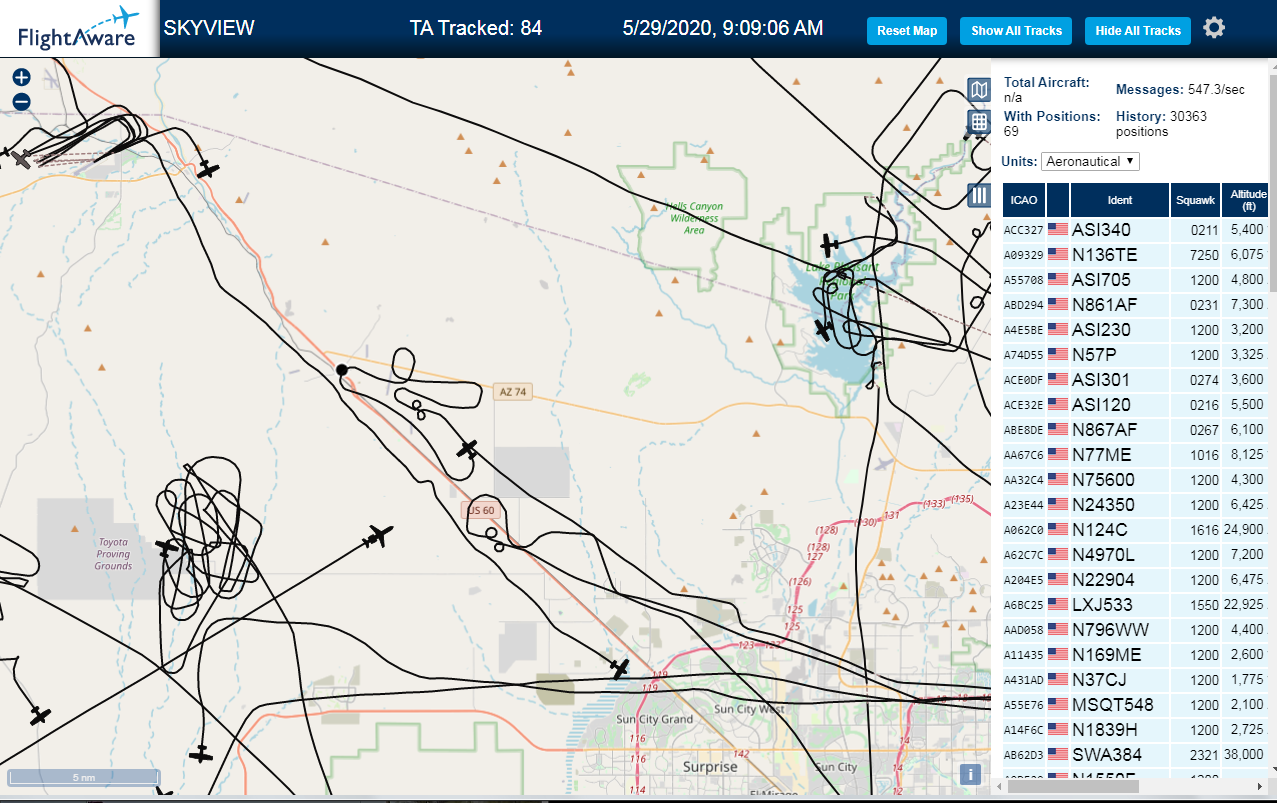Select LXJ533 aircraft row
This screenshot has width=1277, height=803.
tap(1135, 605)
